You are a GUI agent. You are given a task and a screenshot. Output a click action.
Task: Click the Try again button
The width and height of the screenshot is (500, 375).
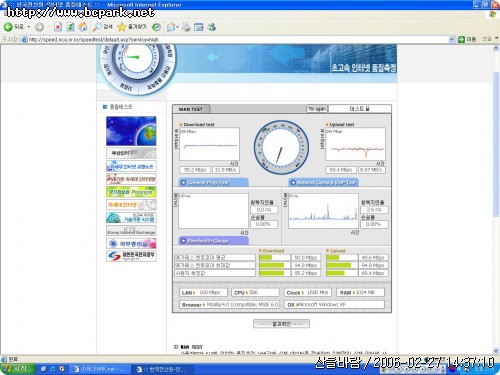point(317,109)
